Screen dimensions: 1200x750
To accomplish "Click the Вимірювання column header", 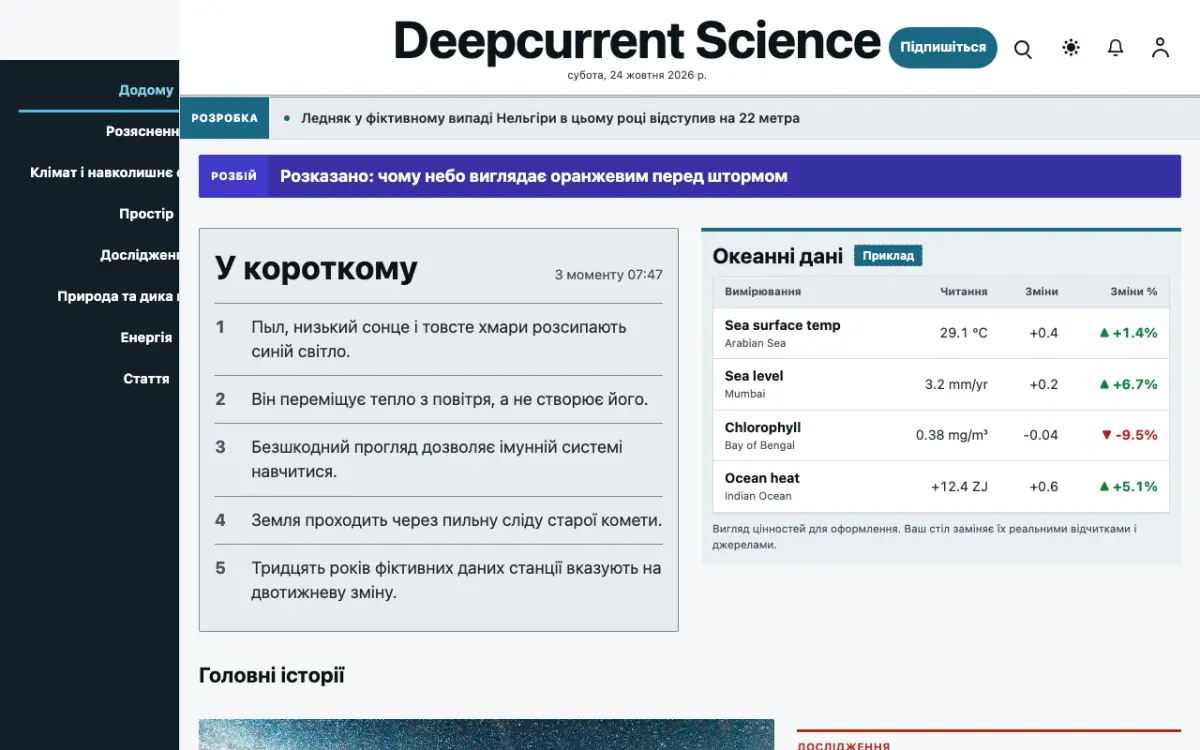I will [x=763, y=292].
